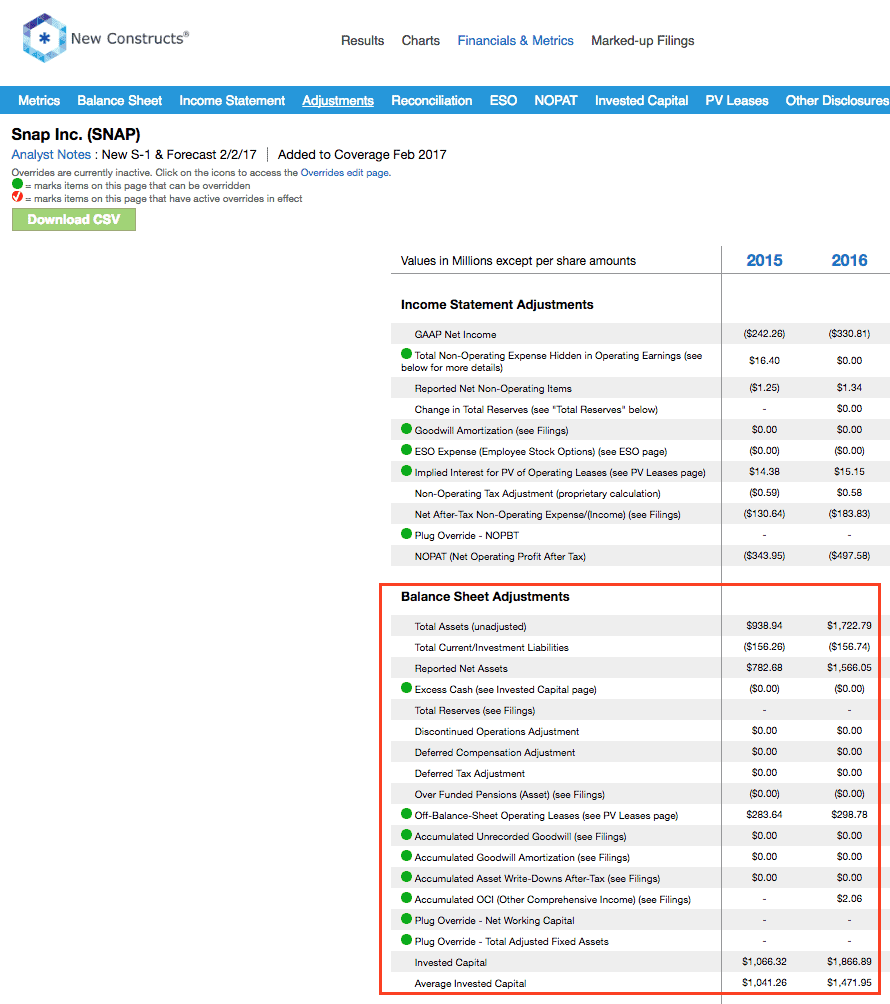Click green dot for Plug Override - Net Working Capital

click(x=406, y=919)
